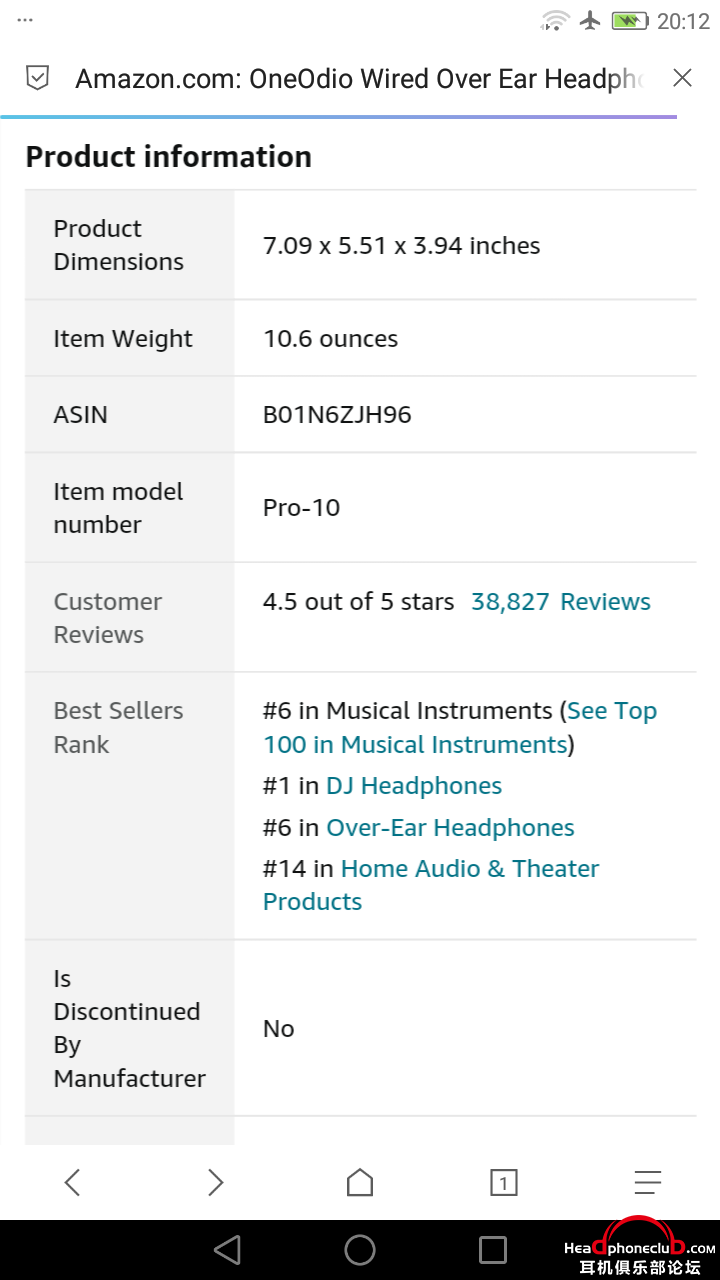720x1280 pixels.
Task: Tap Android home circle button
Action: 360,1249
